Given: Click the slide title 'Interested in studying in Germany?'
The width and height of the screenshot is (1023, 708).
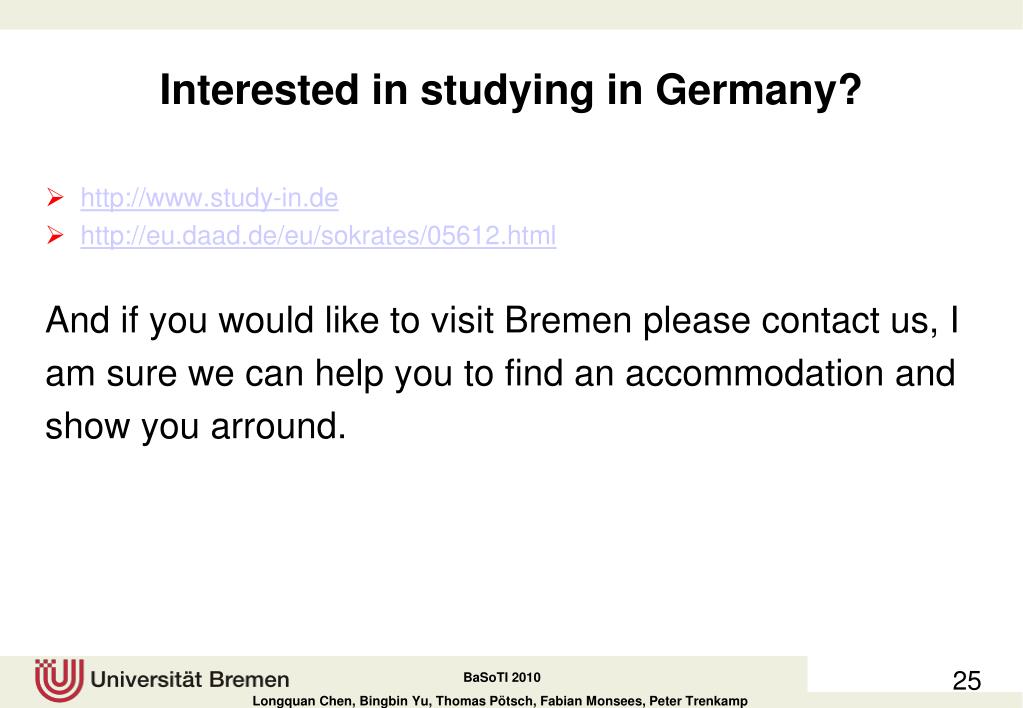Looking at the screenshot, I should 511,90.
